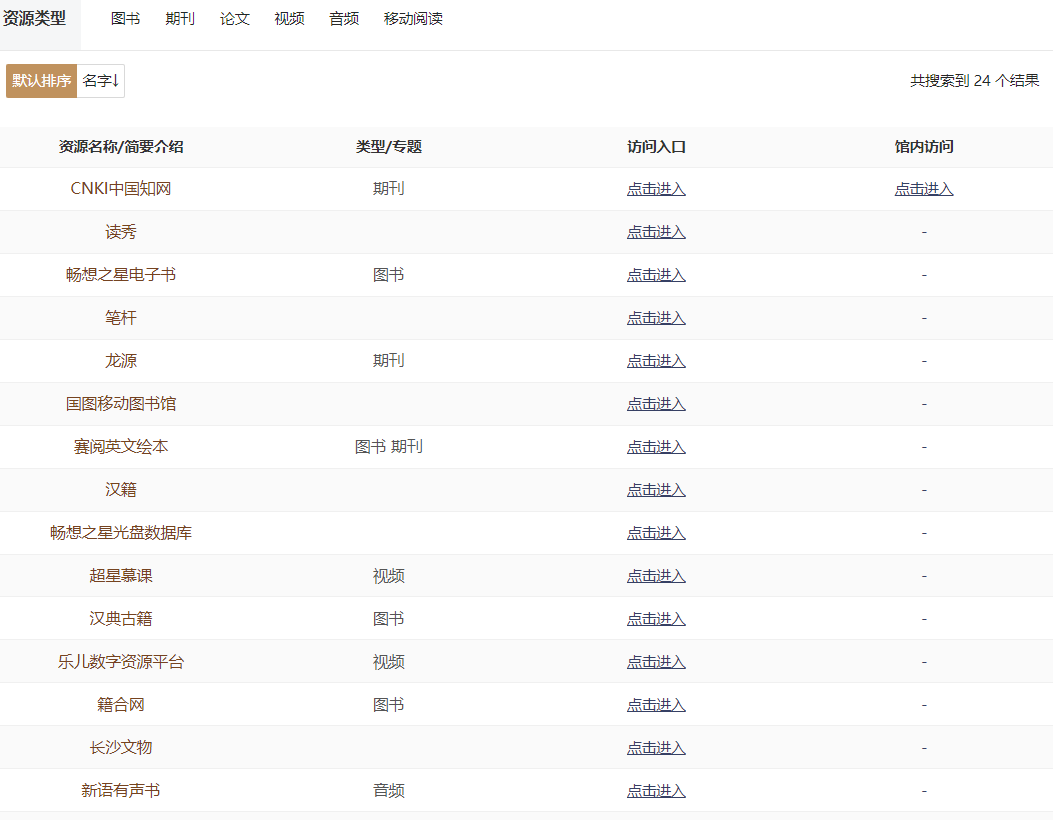The image size is (1053, 820).
Task: Open 超星慕课 resource name
Action: click(x=121, y=576)
